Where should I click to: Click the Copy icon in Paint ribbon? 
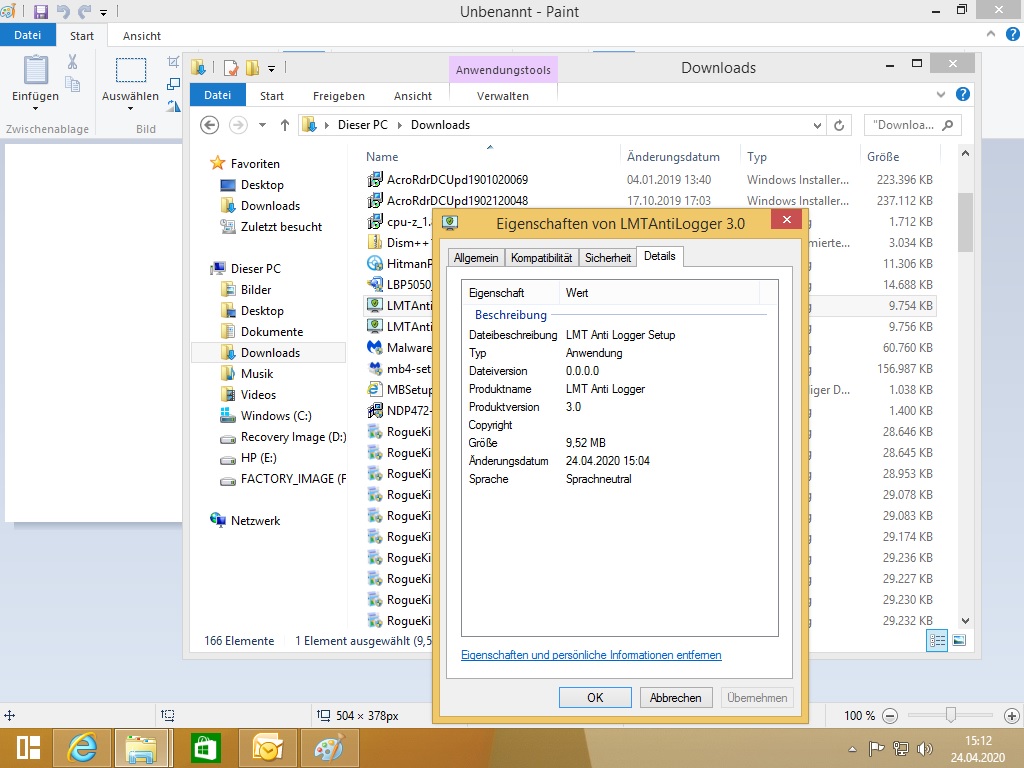click(x=72, y=84)
